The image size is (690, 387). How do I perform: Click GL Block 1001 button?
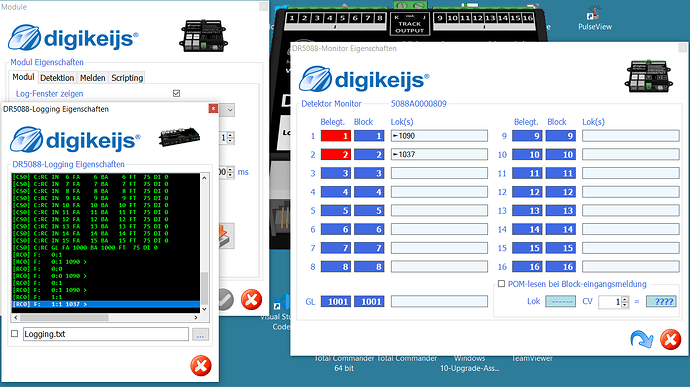click(369, 302)
